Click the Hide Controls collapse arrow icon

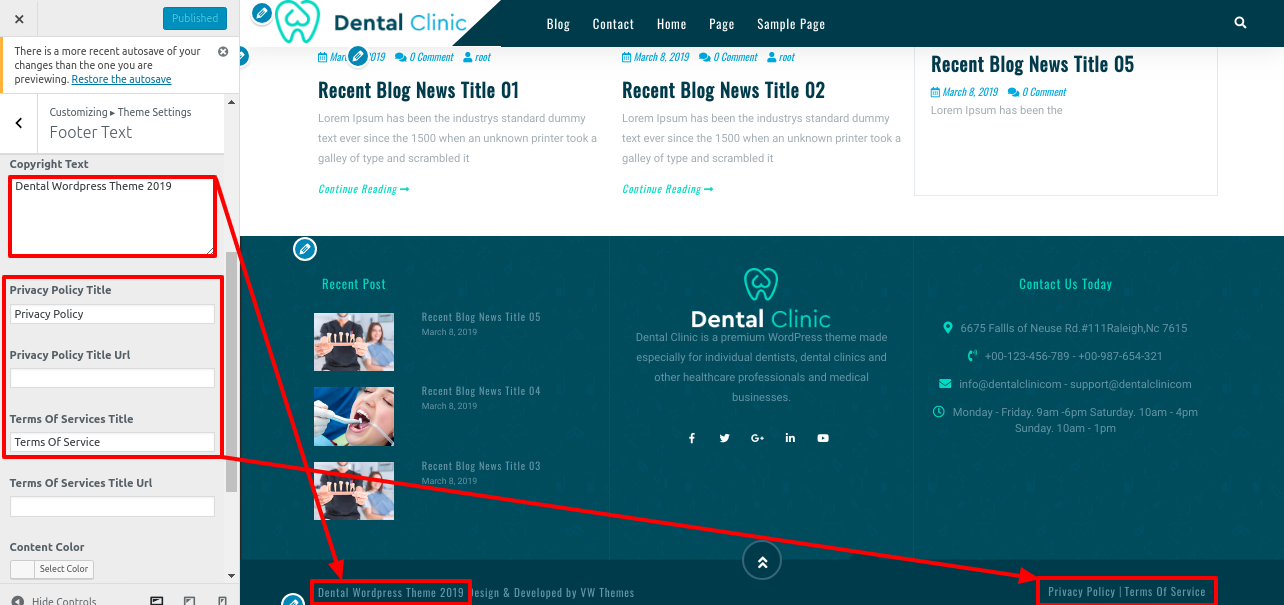17,601
